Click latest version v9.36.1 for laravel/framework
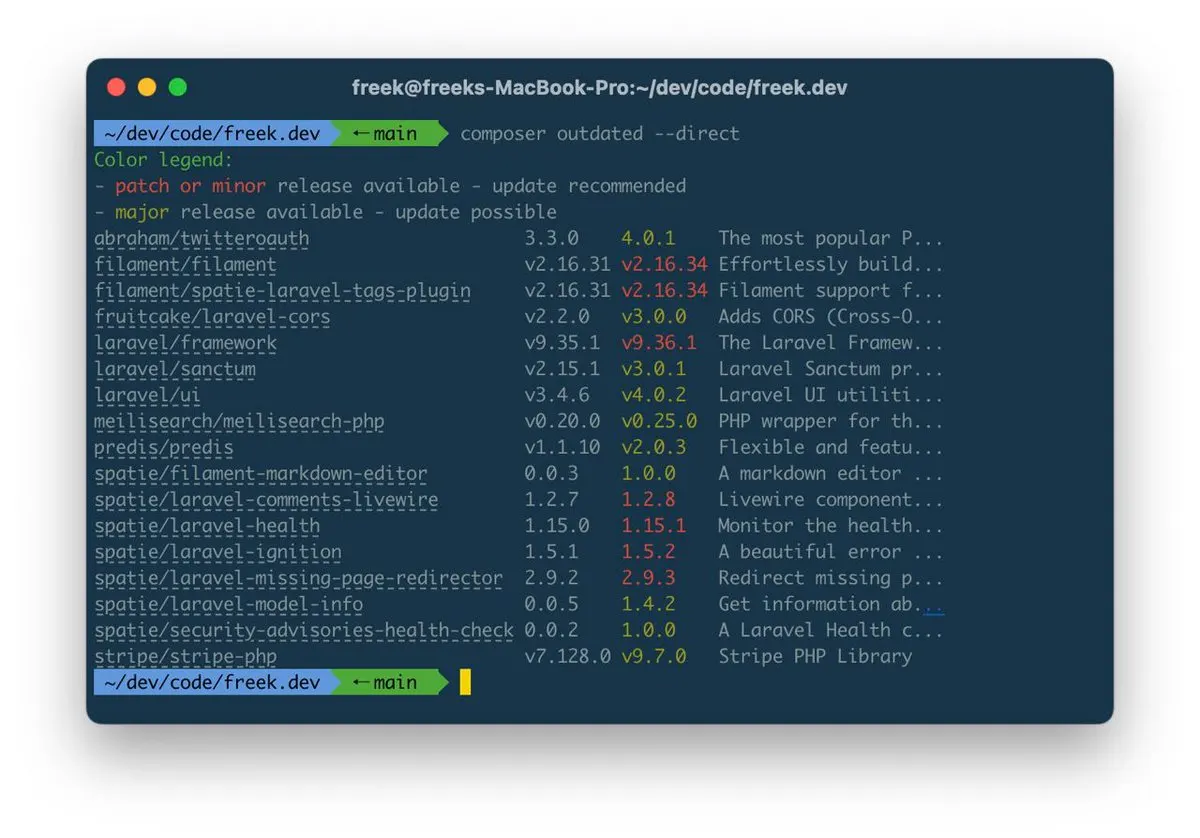1200x838 pixels. (x=659, y=343)
